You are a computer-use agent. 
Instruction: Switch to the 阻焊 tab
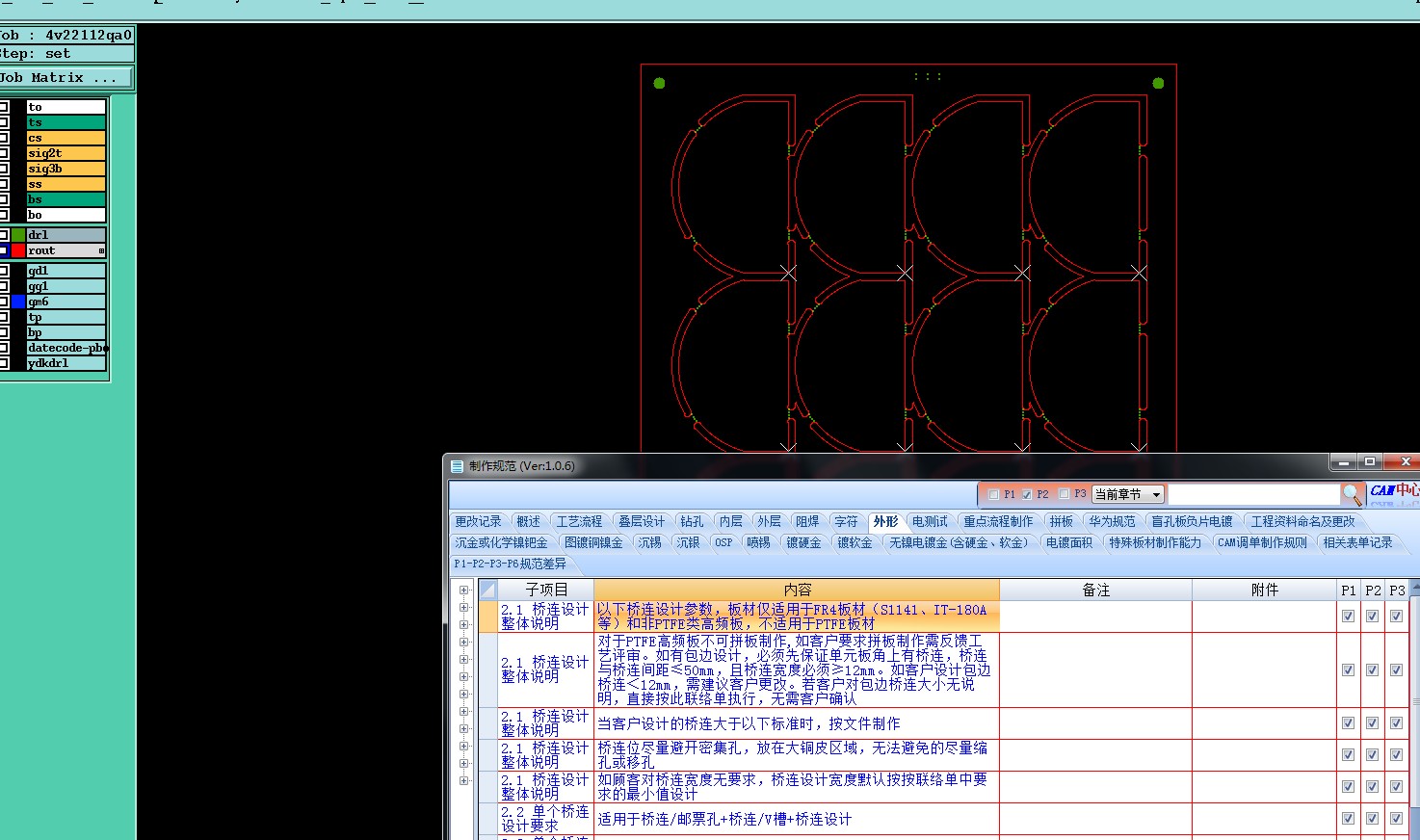click(807, 521)
